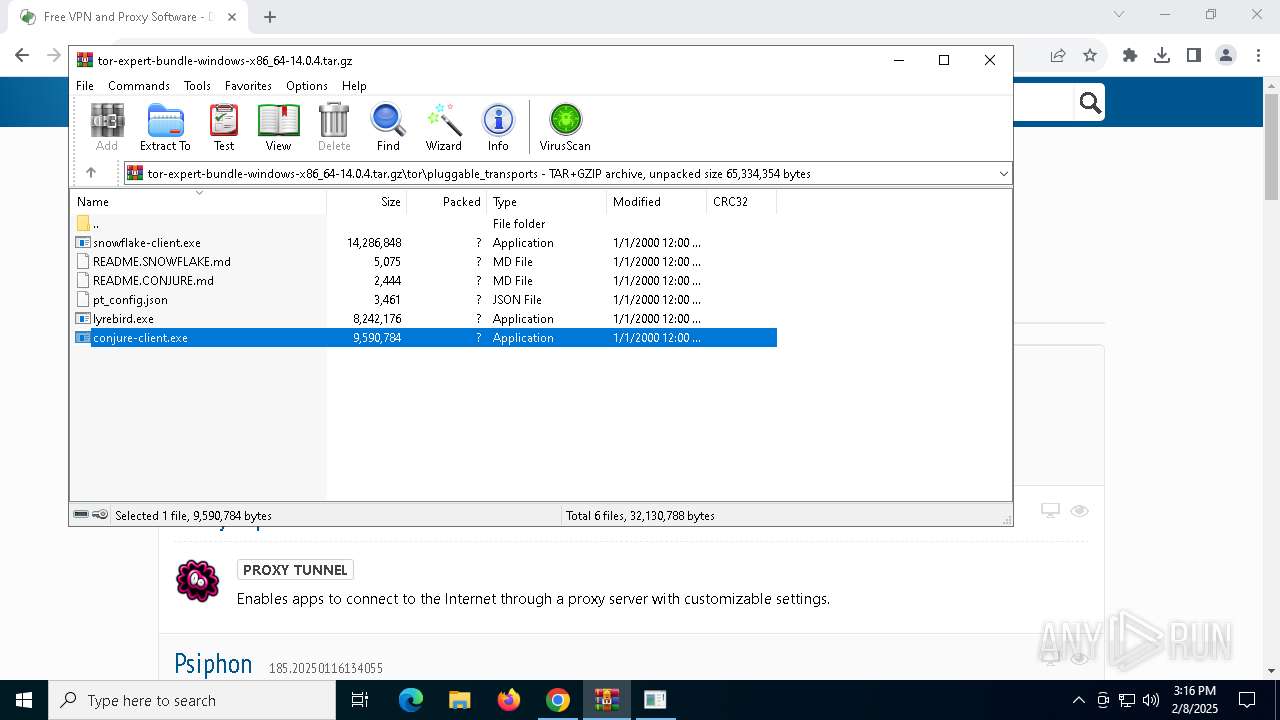Launch the Wizard tool icon
The image size is (1280, 720).
pyautogui.click(x=443, y=127)
